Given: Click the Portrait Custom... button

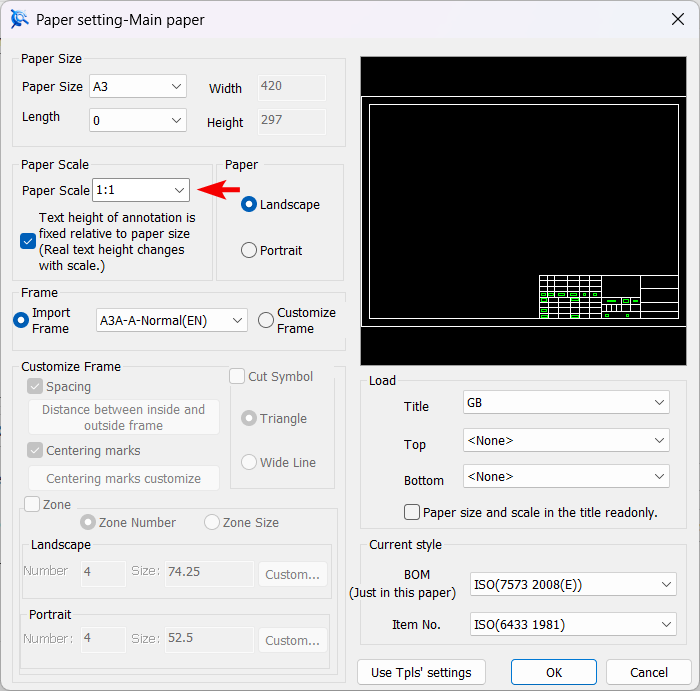Looking at the screenshot, I should 293,640.
